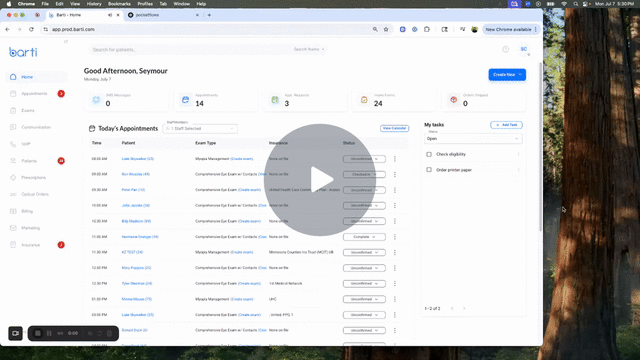Check the Order printer paper checkbox
Viewport: 640px width, 360px height.
429,170
